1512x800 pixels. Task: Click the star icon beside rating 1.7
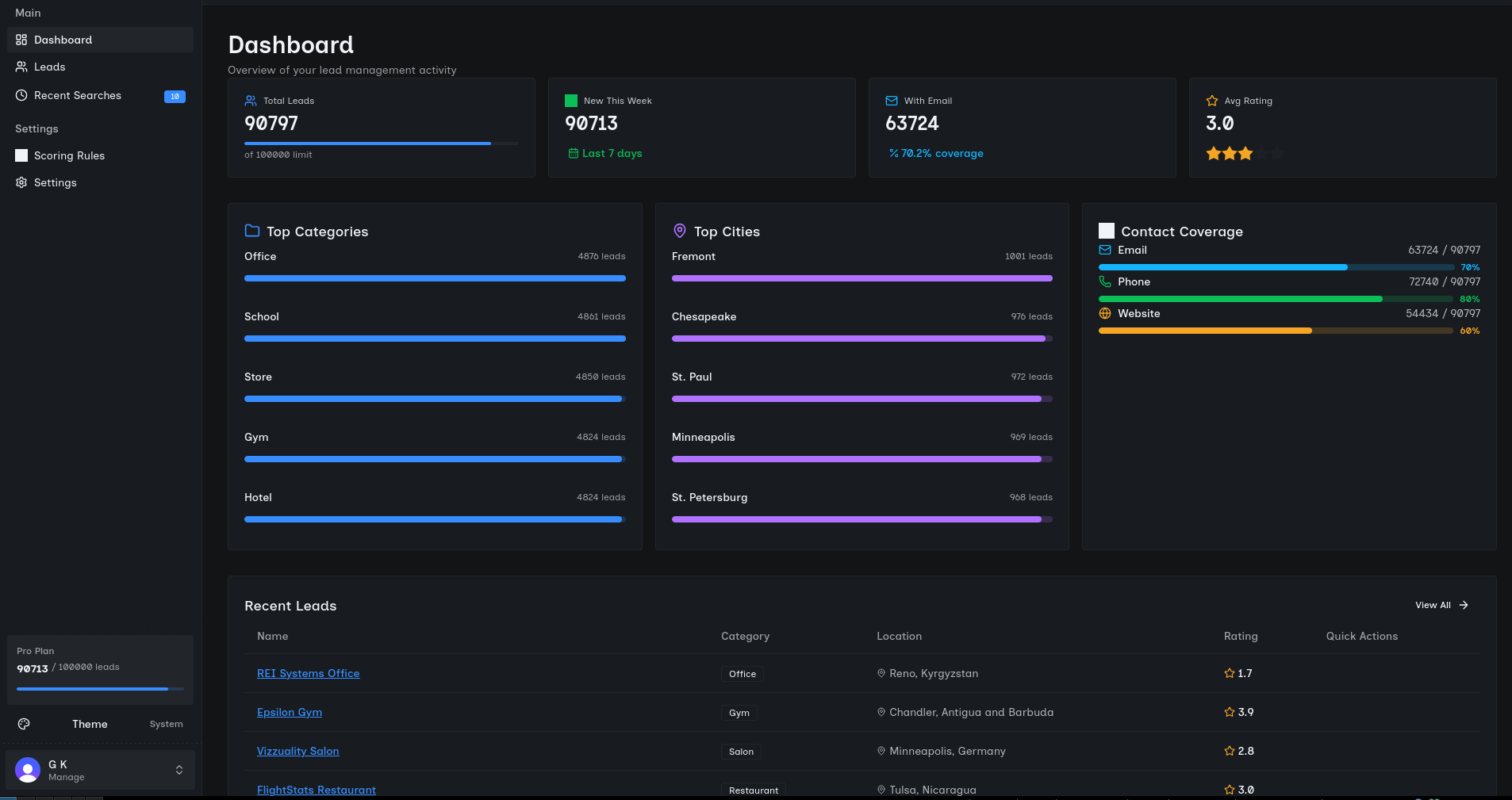[x=1230, y=673]
